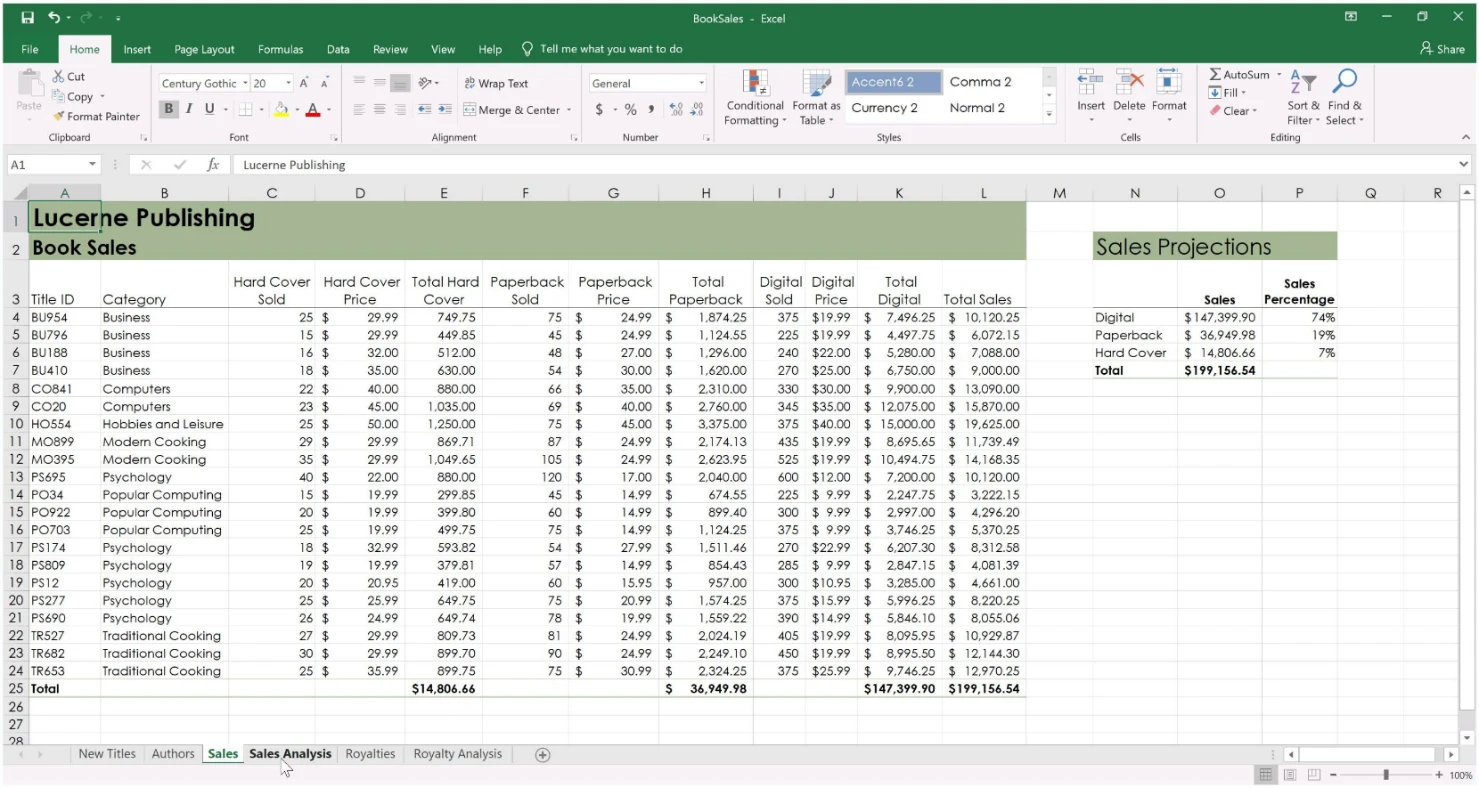The height and width of the screenshot is (788, 1479).
Task: Expand the Name Box dropdown arrow
Action: coord(93,165)
